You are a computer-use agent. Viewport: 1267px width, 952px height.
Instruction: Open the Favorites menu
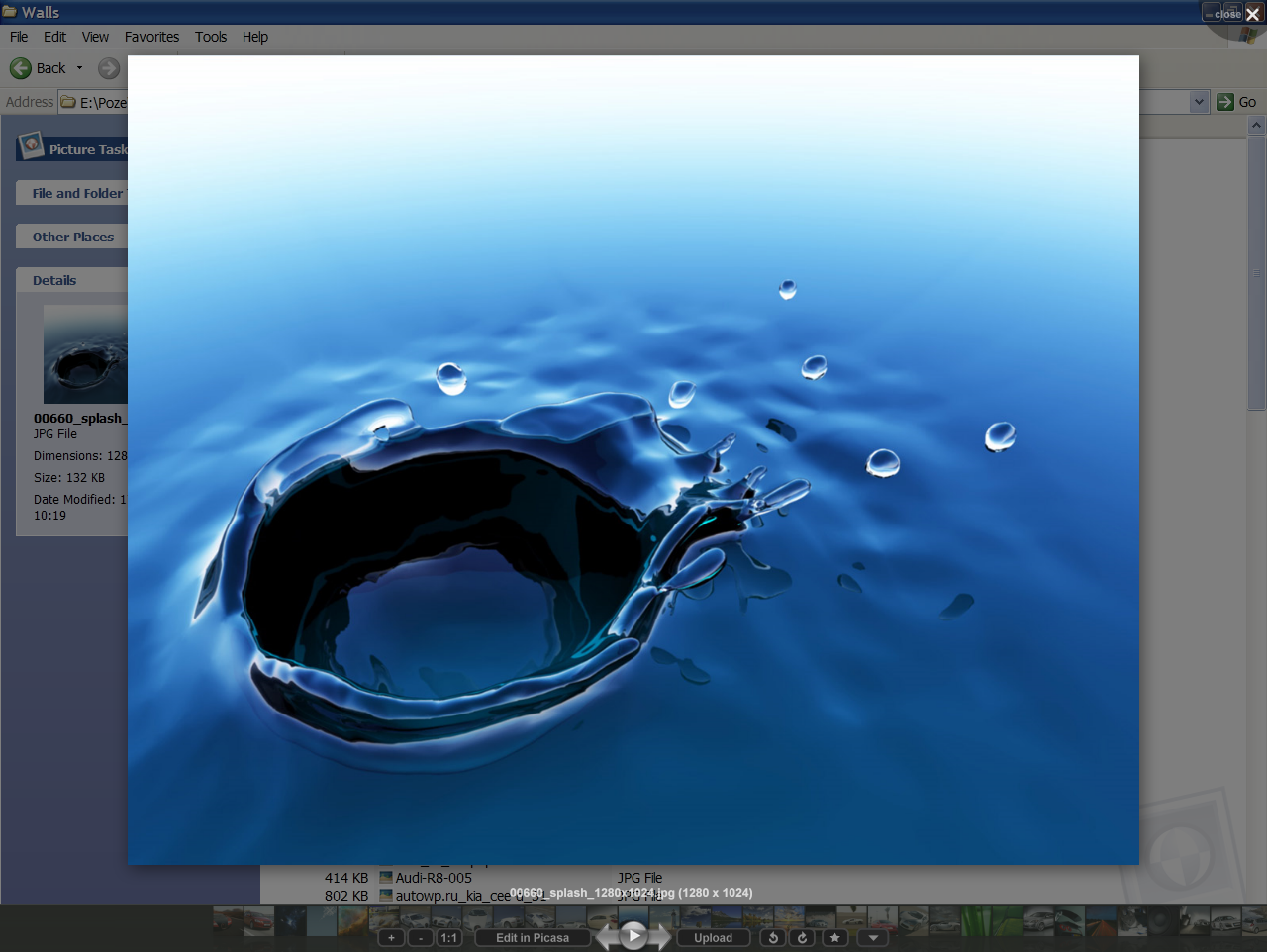(x=151, y=37)
